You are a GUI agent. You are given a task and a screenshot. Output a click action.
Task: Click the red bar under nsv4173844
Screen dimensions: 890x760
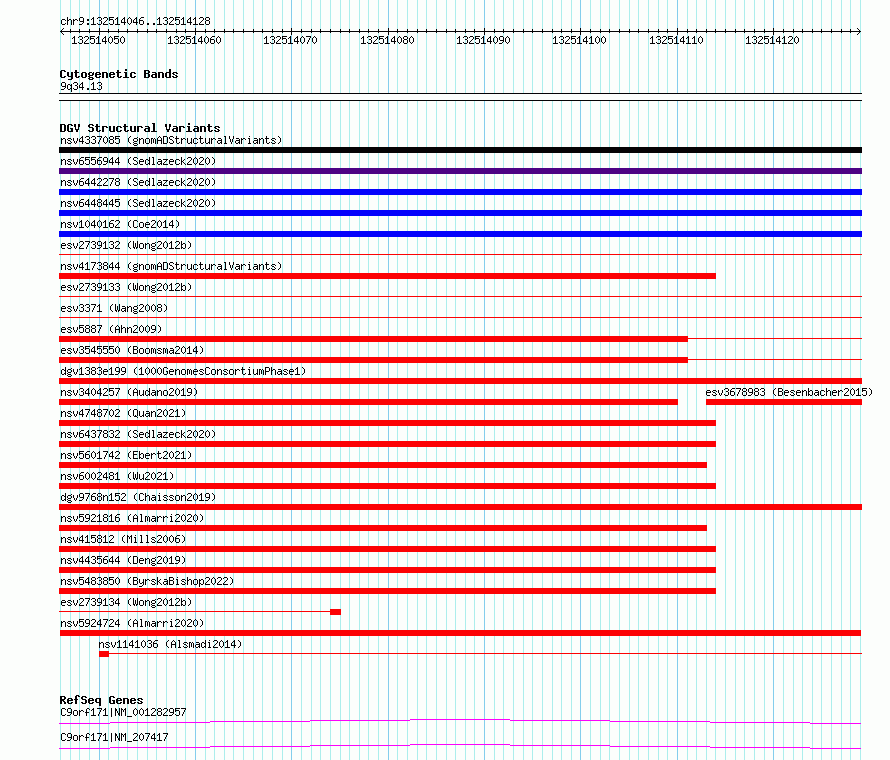[x=388, y=276]
